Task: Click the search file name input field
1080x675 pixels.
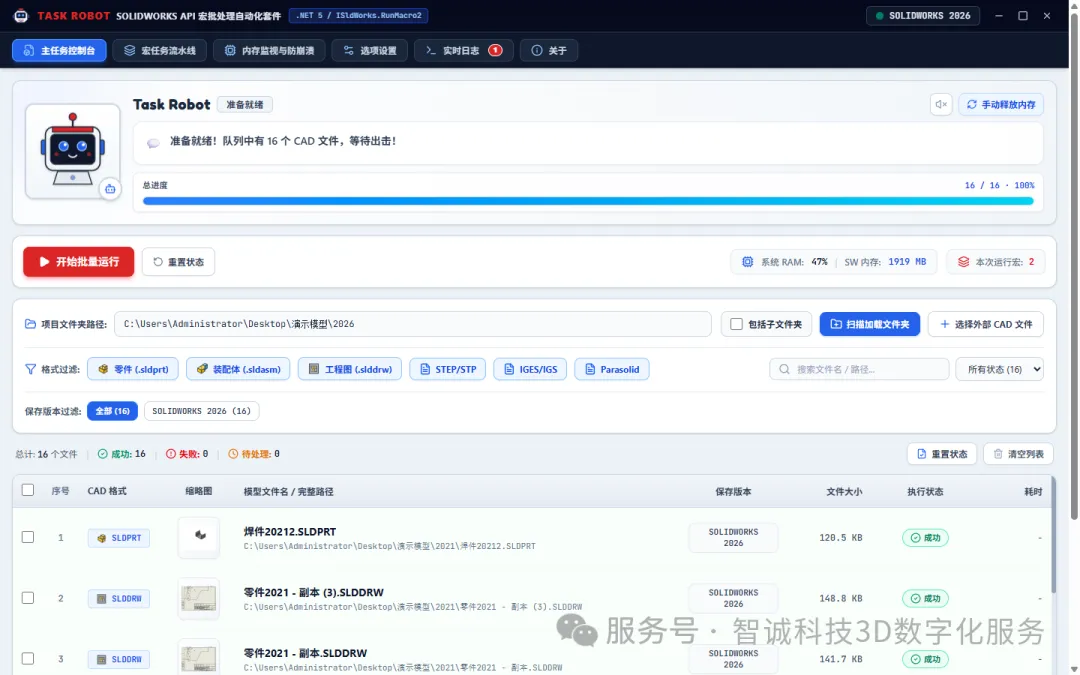Action: pos(859,369)
